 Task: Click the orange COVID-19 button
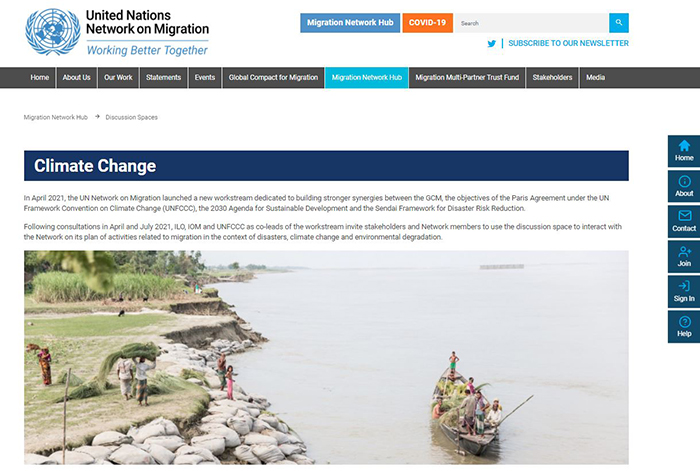pyautogui.click(x=427, y=23)
